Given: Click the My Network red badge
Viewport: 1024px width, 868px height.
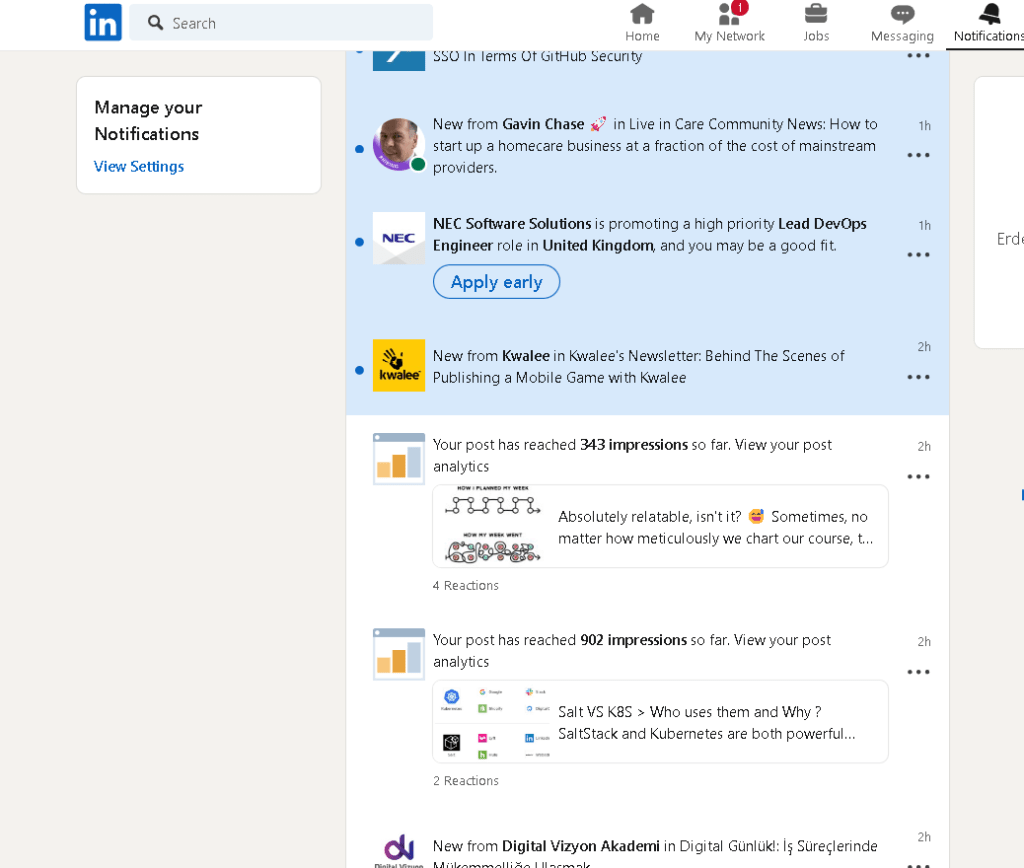Looking at the screenshot, I should 739,8.
